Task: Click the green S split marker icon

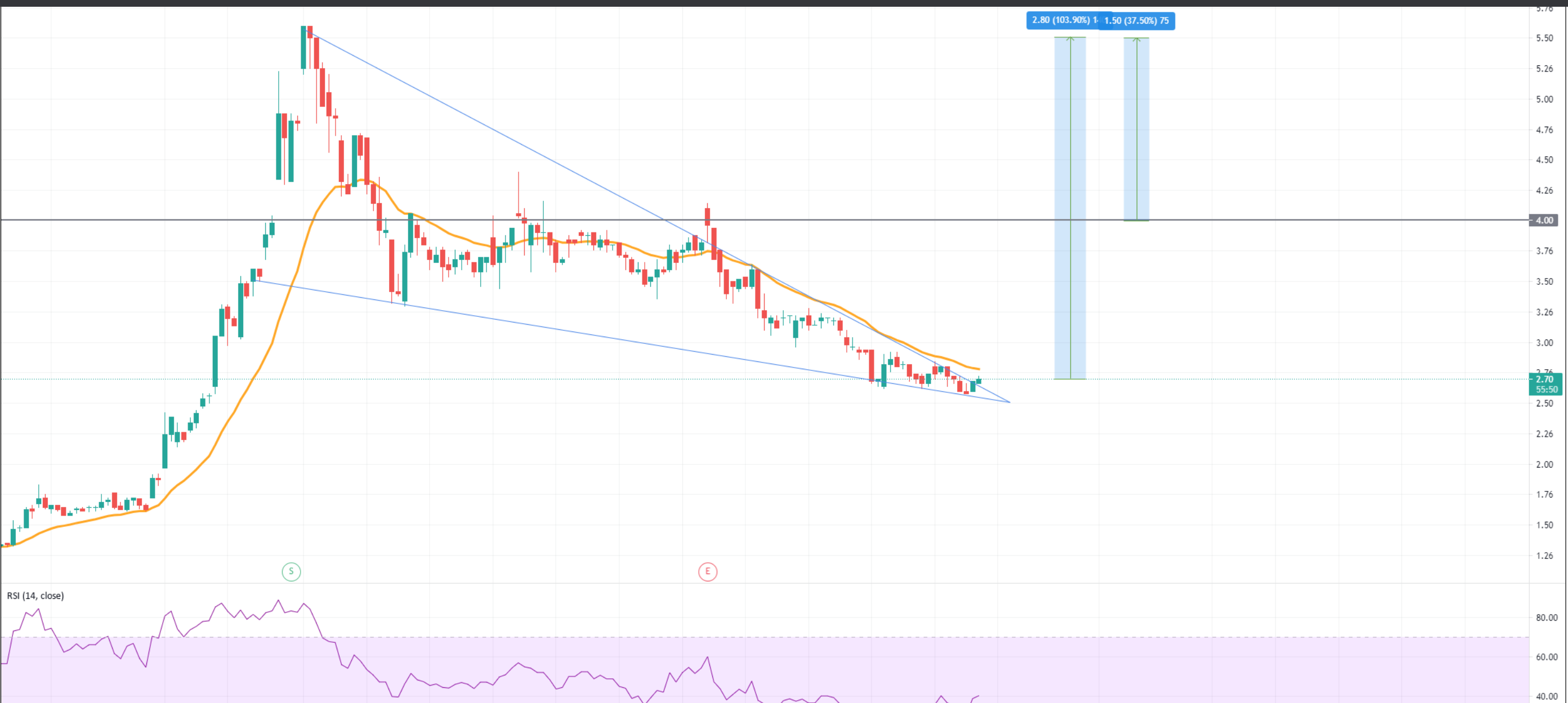Action: [291, 571]
